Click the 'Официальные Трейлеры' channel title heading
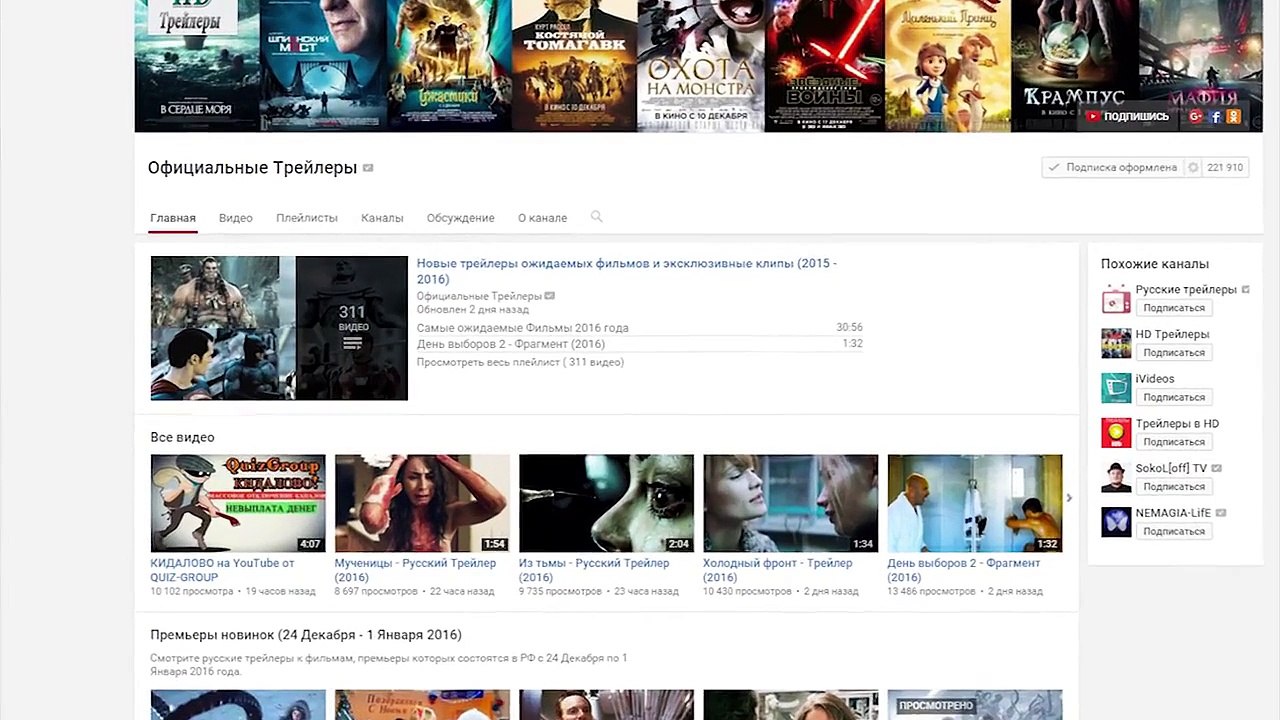The image size is (1280, 720). pyautogui.click(x=252, y=168)
